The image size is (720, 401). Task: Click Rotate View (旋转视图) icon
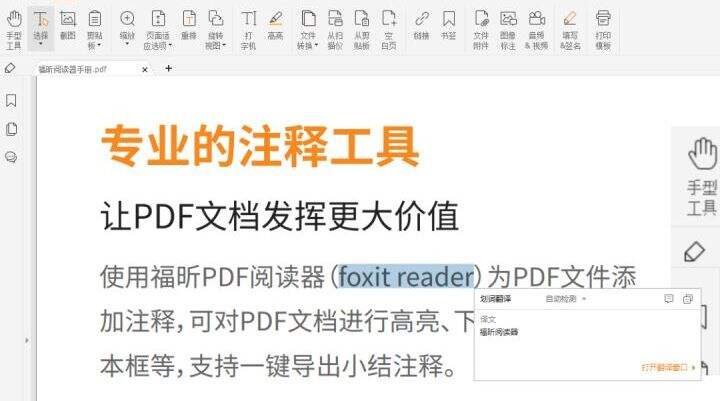click(x=215, y=19)
